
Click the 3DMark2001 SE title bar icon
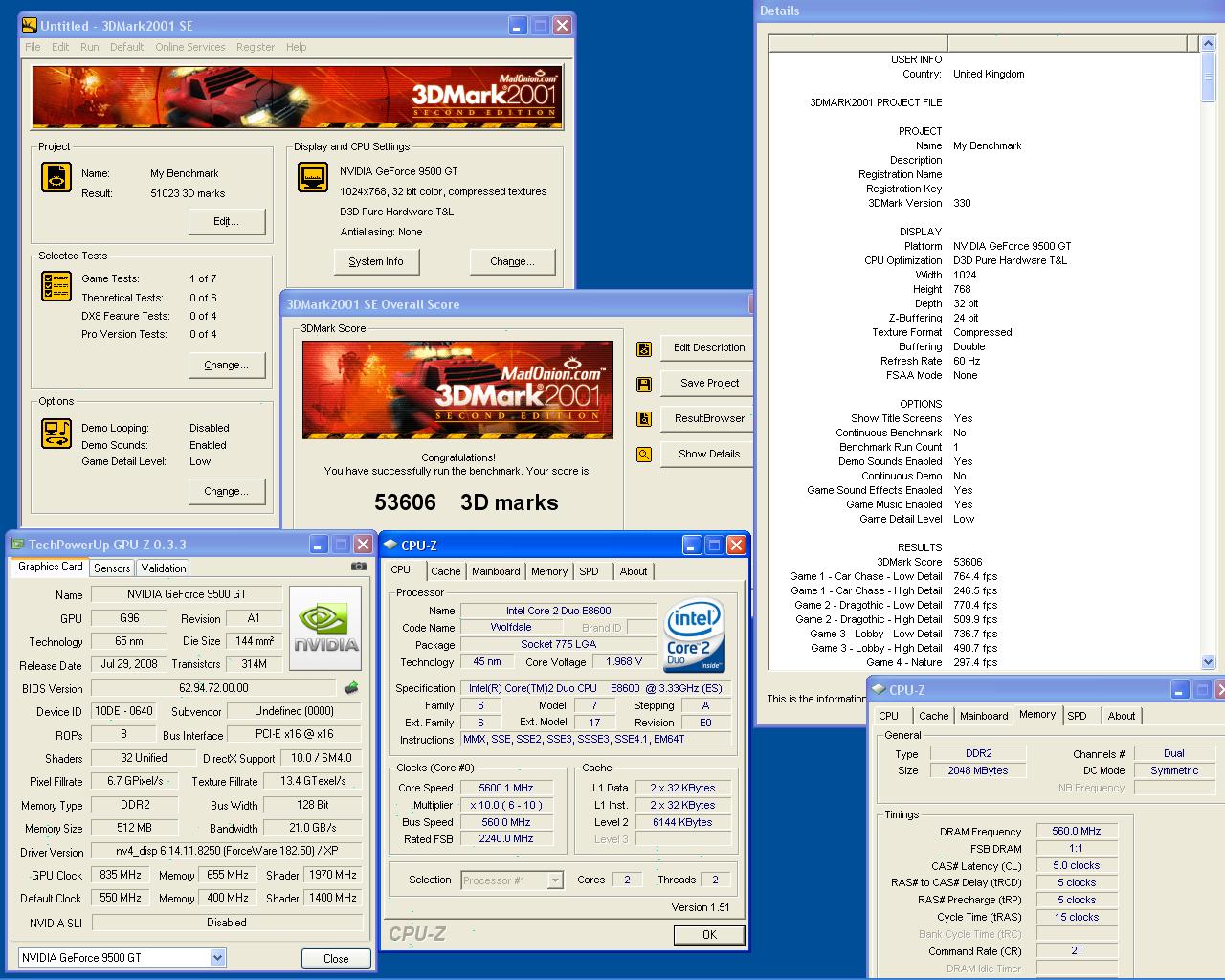[30, 26]
